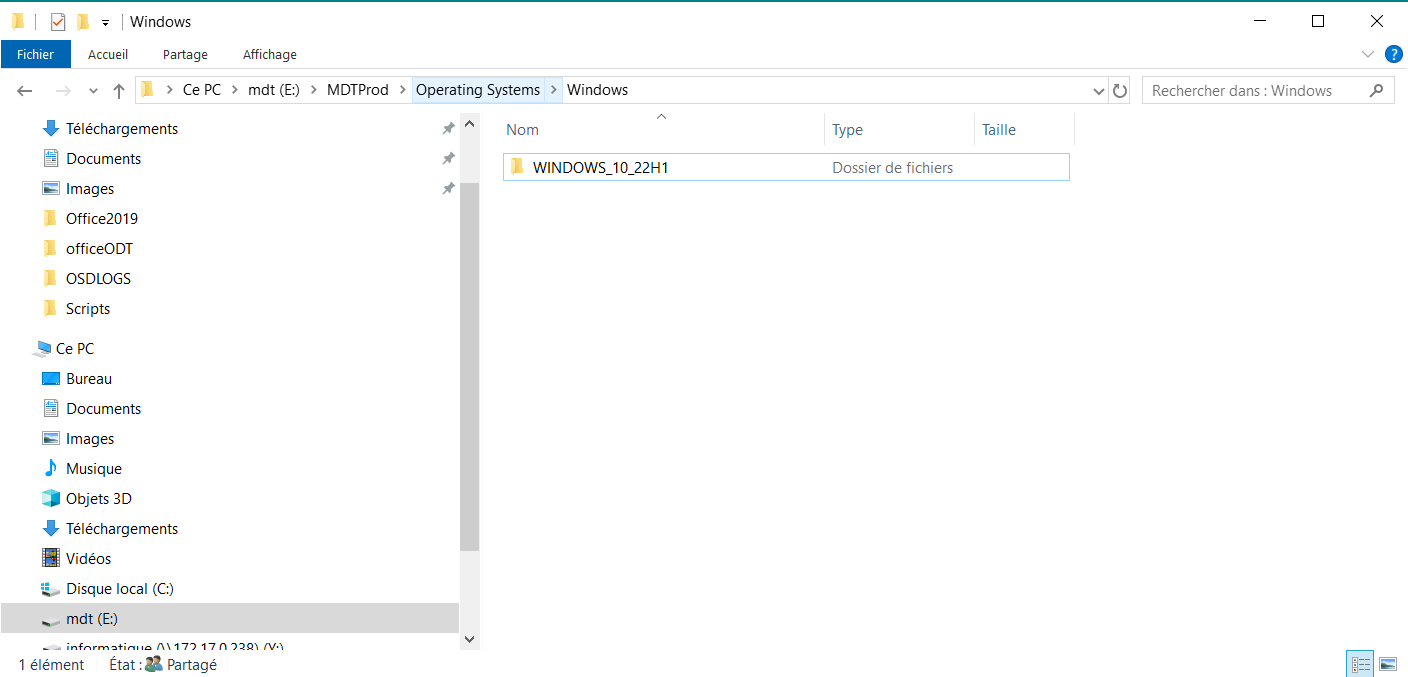This screenshot has height=677, width=1408.
Task: Switch to the Affichage tab
Action: tap(269, 54)
